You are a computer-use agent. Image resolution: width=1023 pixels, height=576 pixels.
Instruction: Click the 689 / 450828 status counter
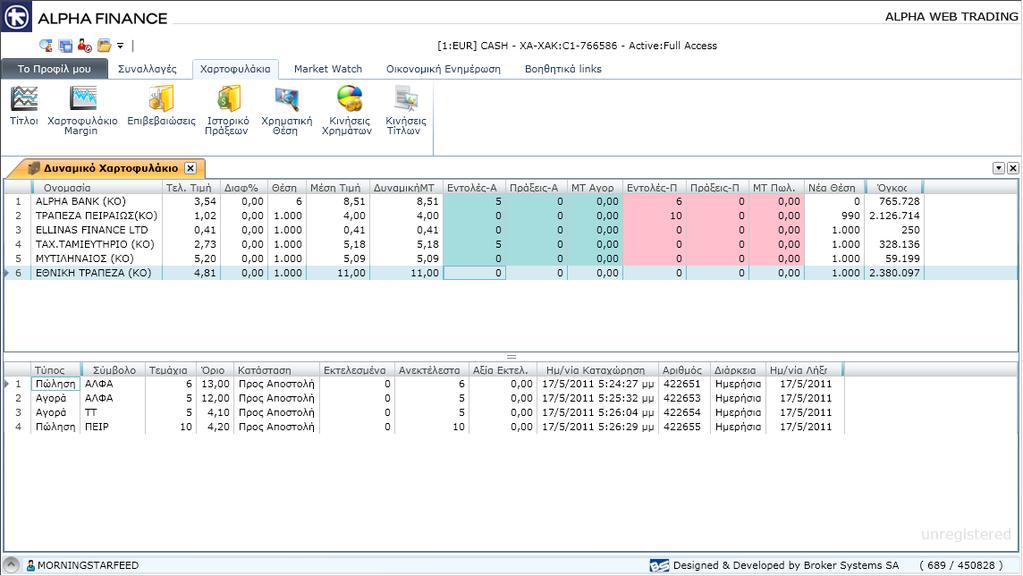coord(960,566)
